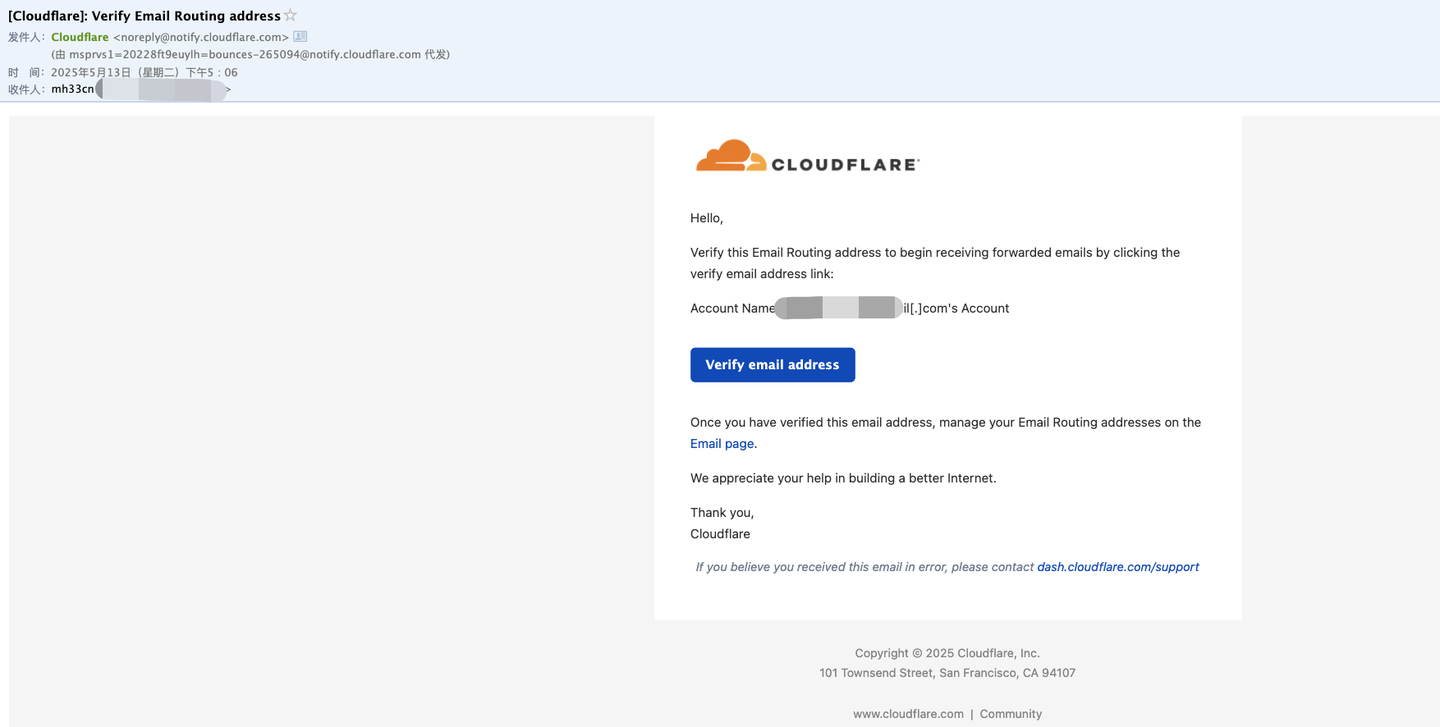Click the Hello, greeting text
Screen dimensions: 1440x727
point(706,218)
